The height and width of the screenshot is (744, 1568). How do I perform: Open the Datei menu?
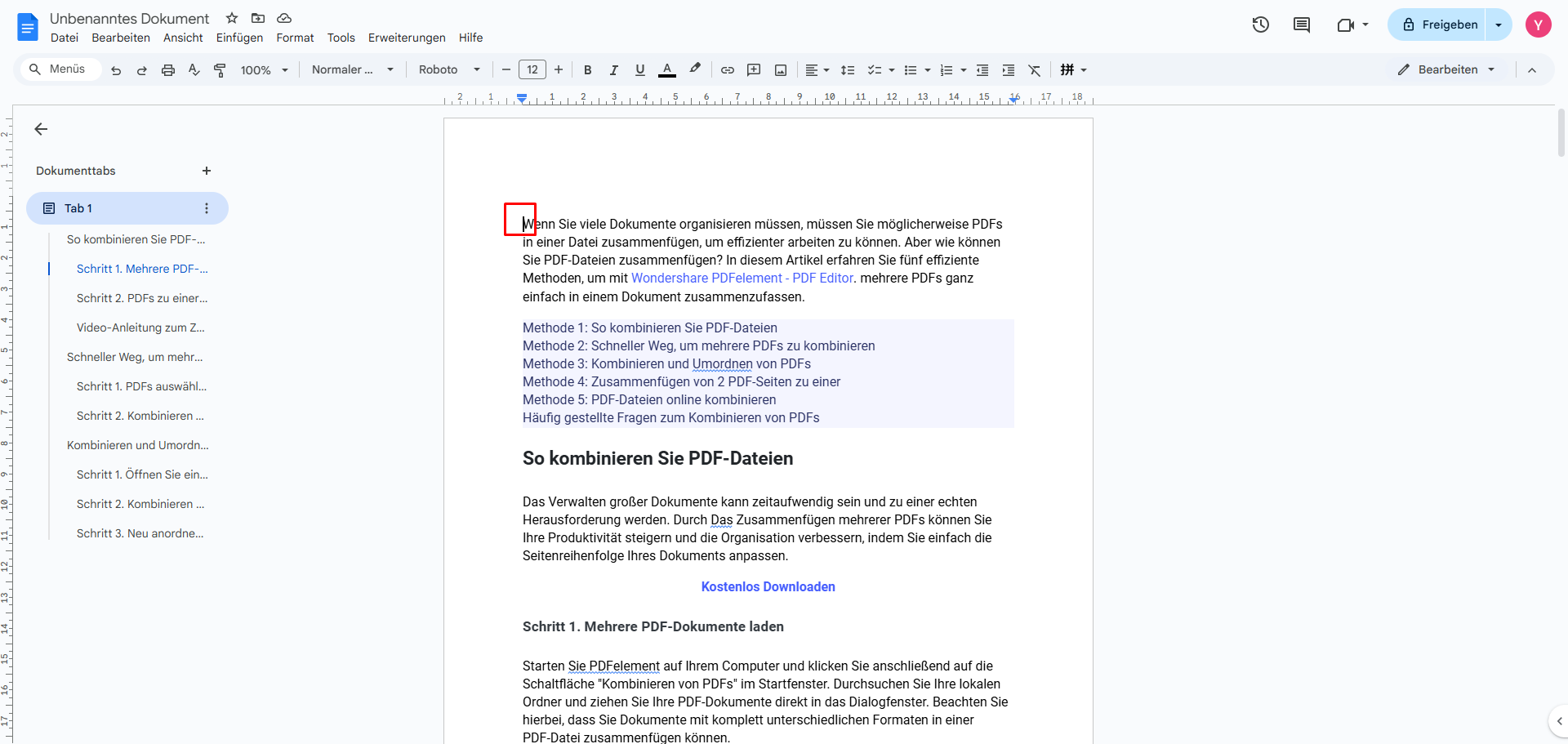pos(65,38)
